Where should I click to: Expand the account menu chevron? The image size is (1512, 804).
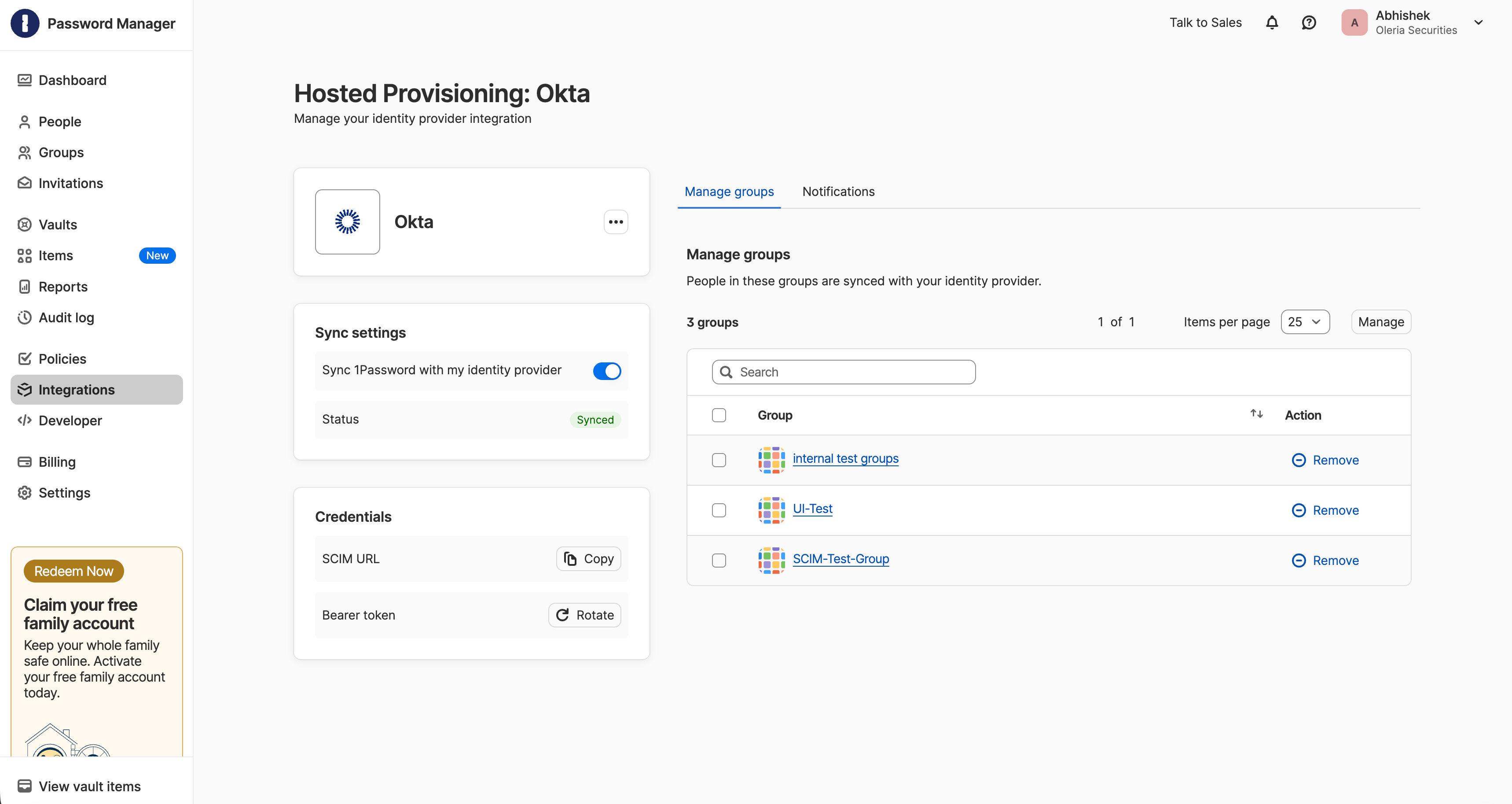point(1479,23)
